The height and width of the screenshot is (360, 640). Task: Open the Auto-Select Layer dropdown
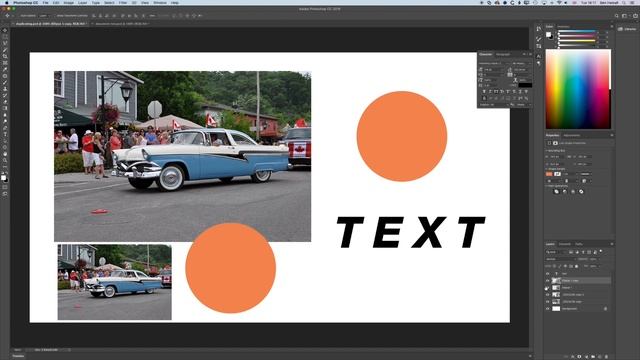pyautogui.click(x=43, y=16)
